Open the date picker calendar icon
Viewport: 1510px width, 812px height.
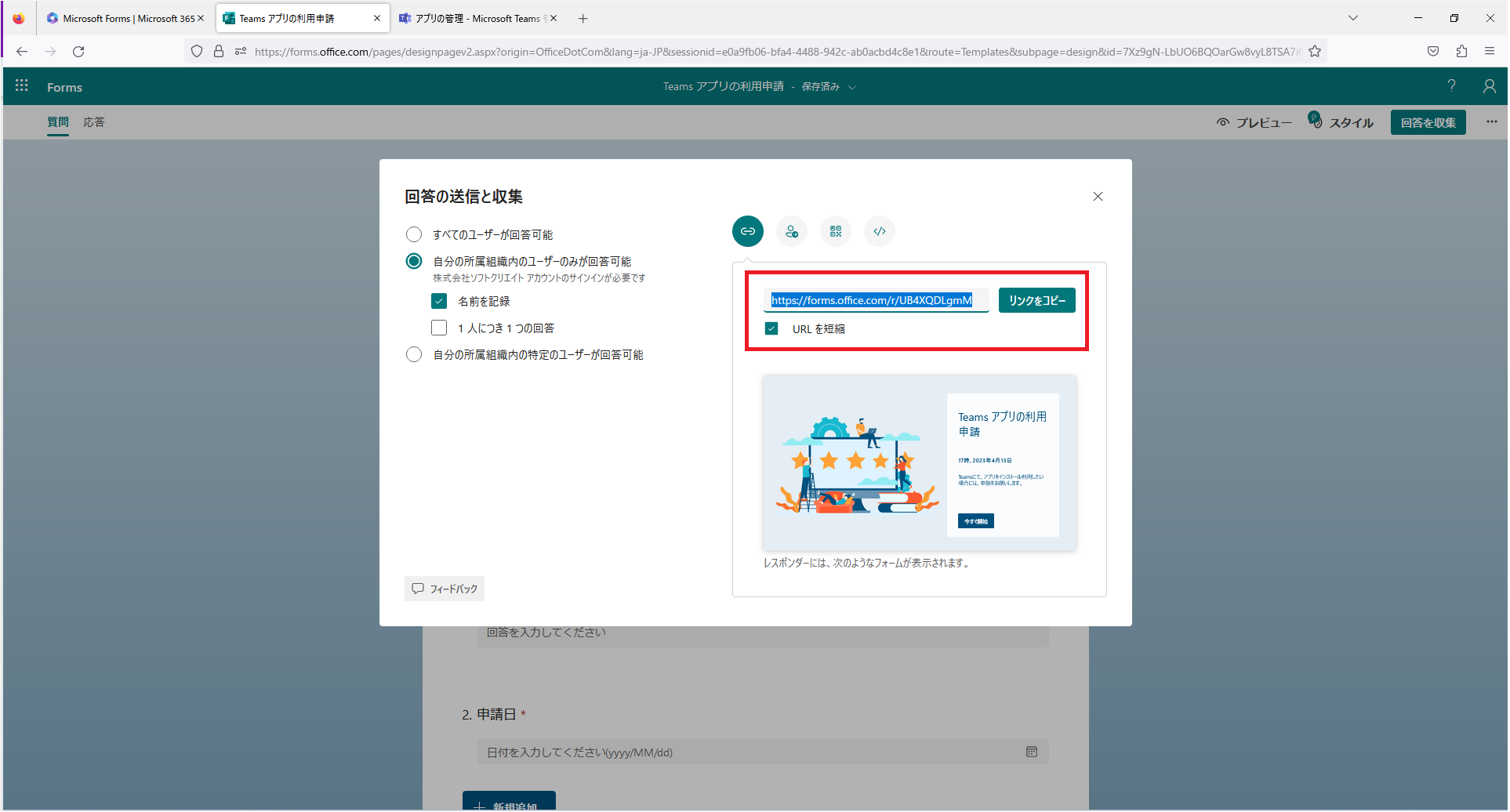[x=1032, y=752]
